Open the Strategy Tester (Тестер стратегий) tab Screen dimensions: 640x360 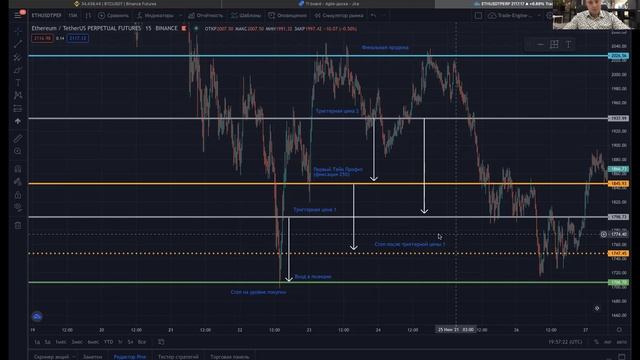pos(178,357)
